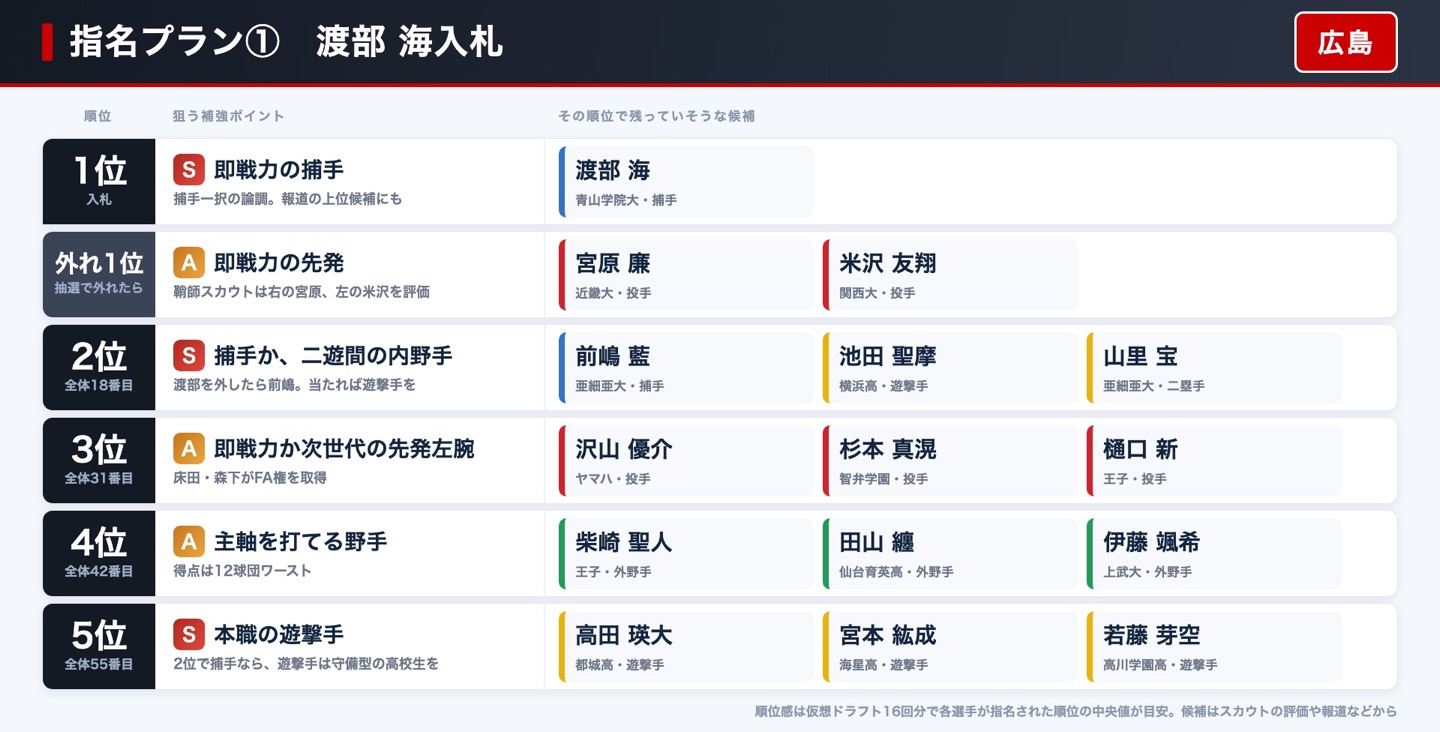The width and height of the screenshot is (1440, 732).
Task: Click the S badge beside 捕手か、二遊間の内野手
Action: pyautogui.click(x=189, y=356)
